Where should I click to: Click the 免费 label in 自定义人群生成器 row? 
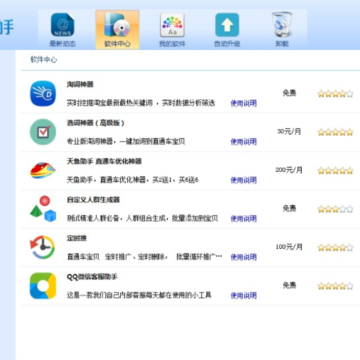(289, 209)
